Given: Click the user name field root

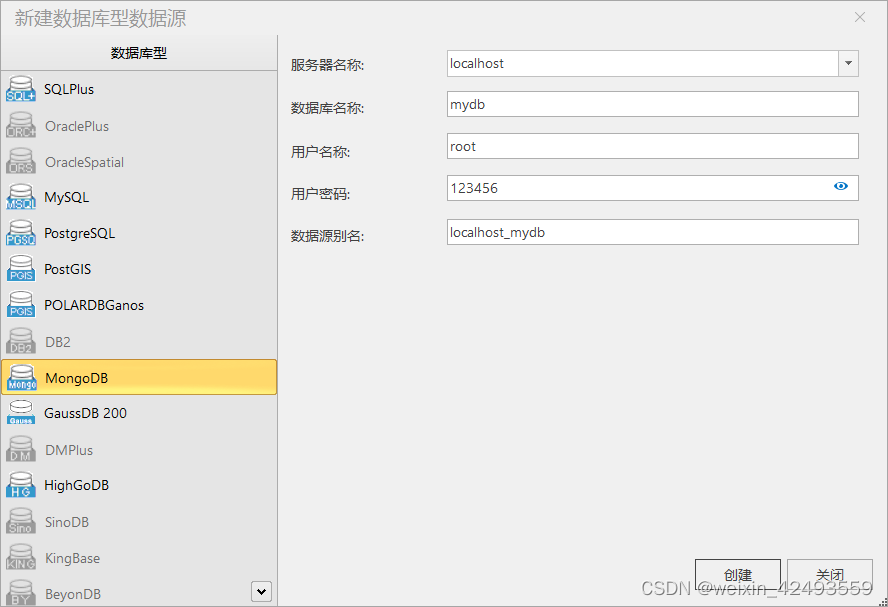Looking at the screenshot, I should pos(652,146).
